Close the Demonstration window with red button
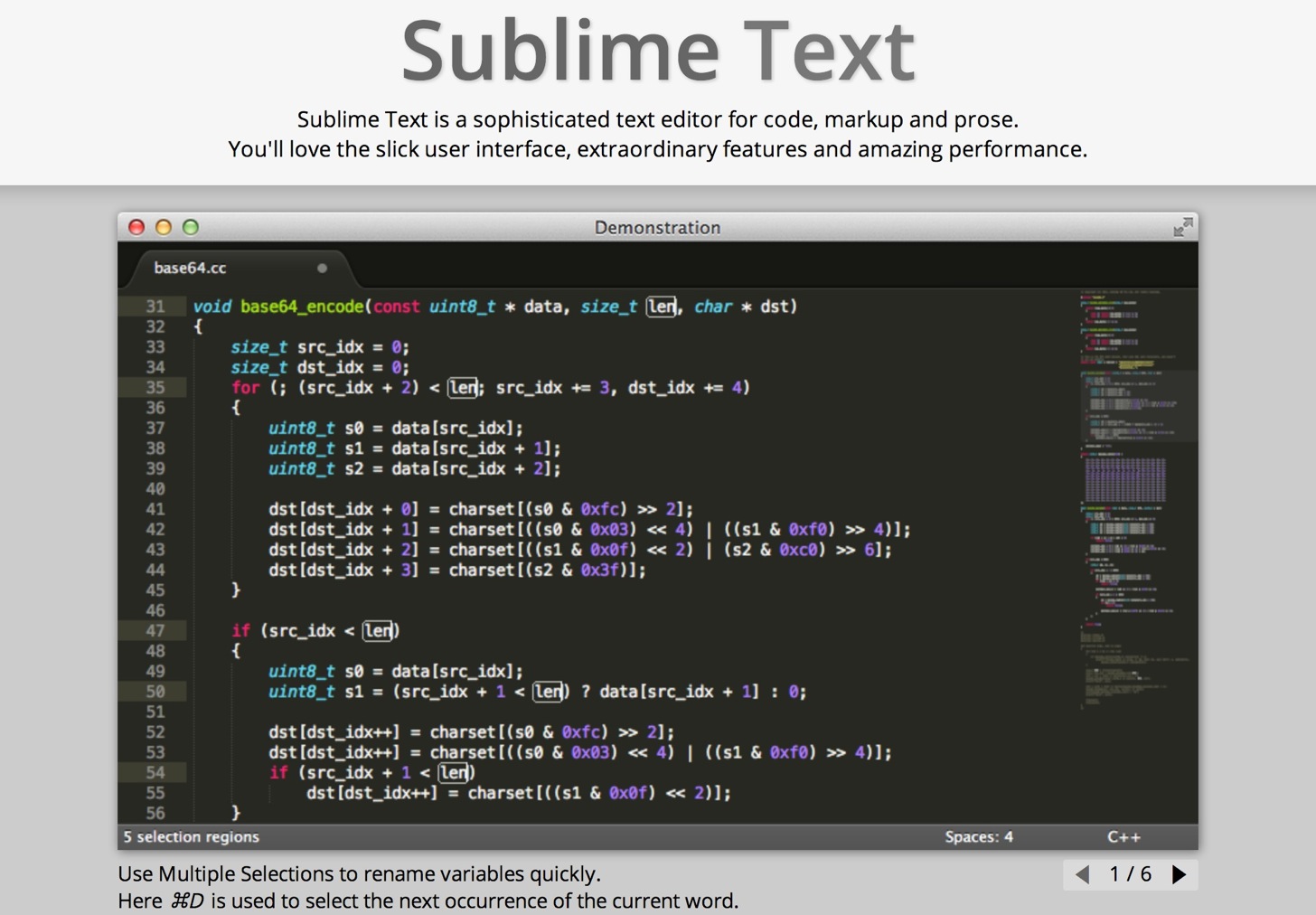 click(136, 227)
